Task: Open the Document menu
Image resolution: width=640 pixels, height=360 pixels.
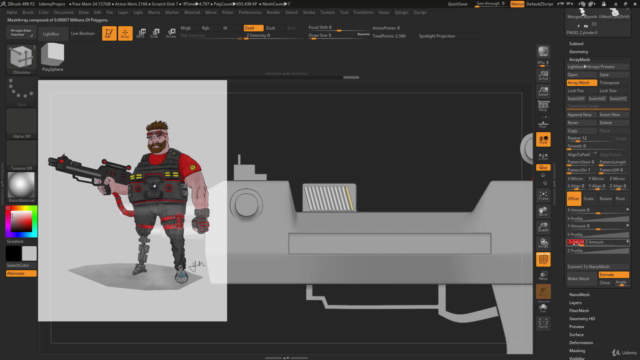Action: click(x=64, y=12)
